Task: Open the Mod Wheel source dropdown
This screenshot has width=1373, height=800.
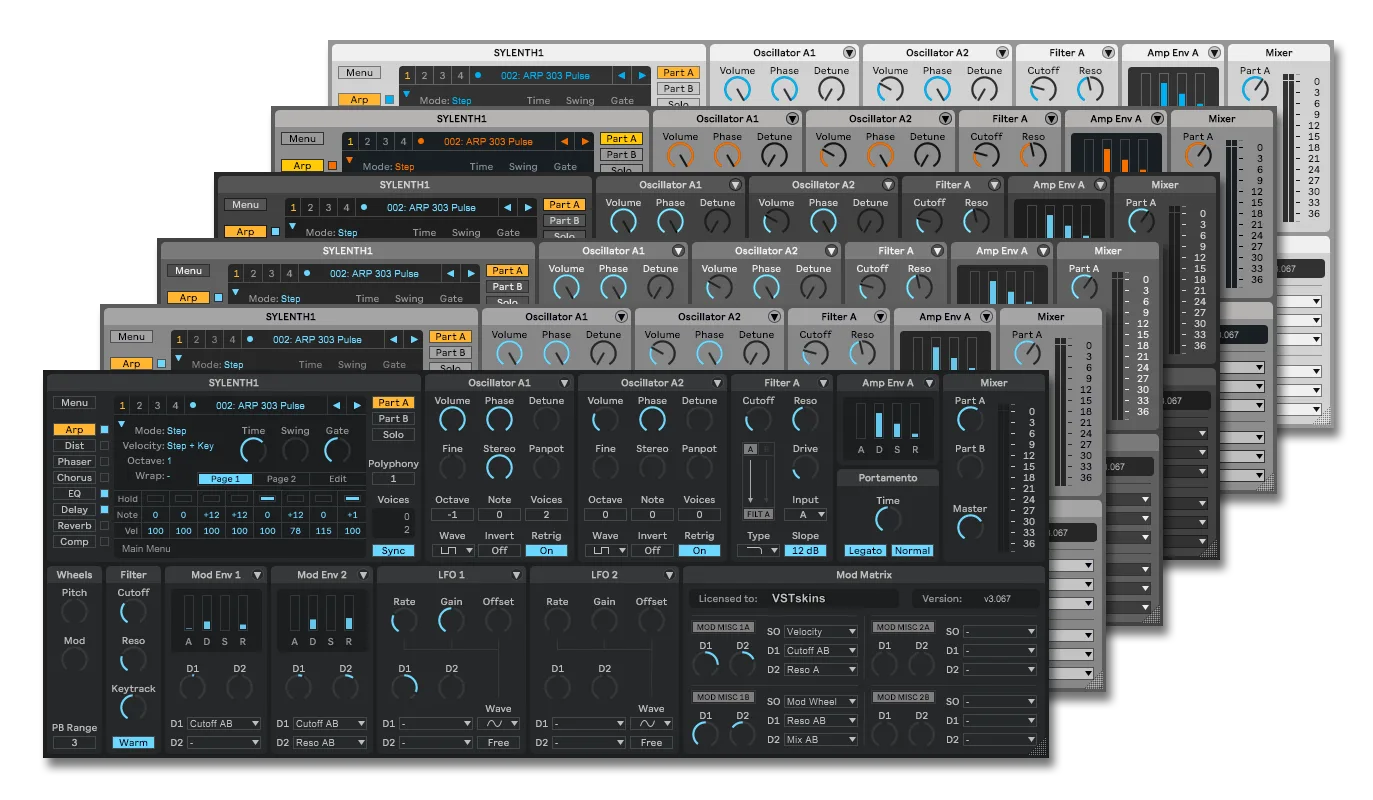Action: coord(821,702)
